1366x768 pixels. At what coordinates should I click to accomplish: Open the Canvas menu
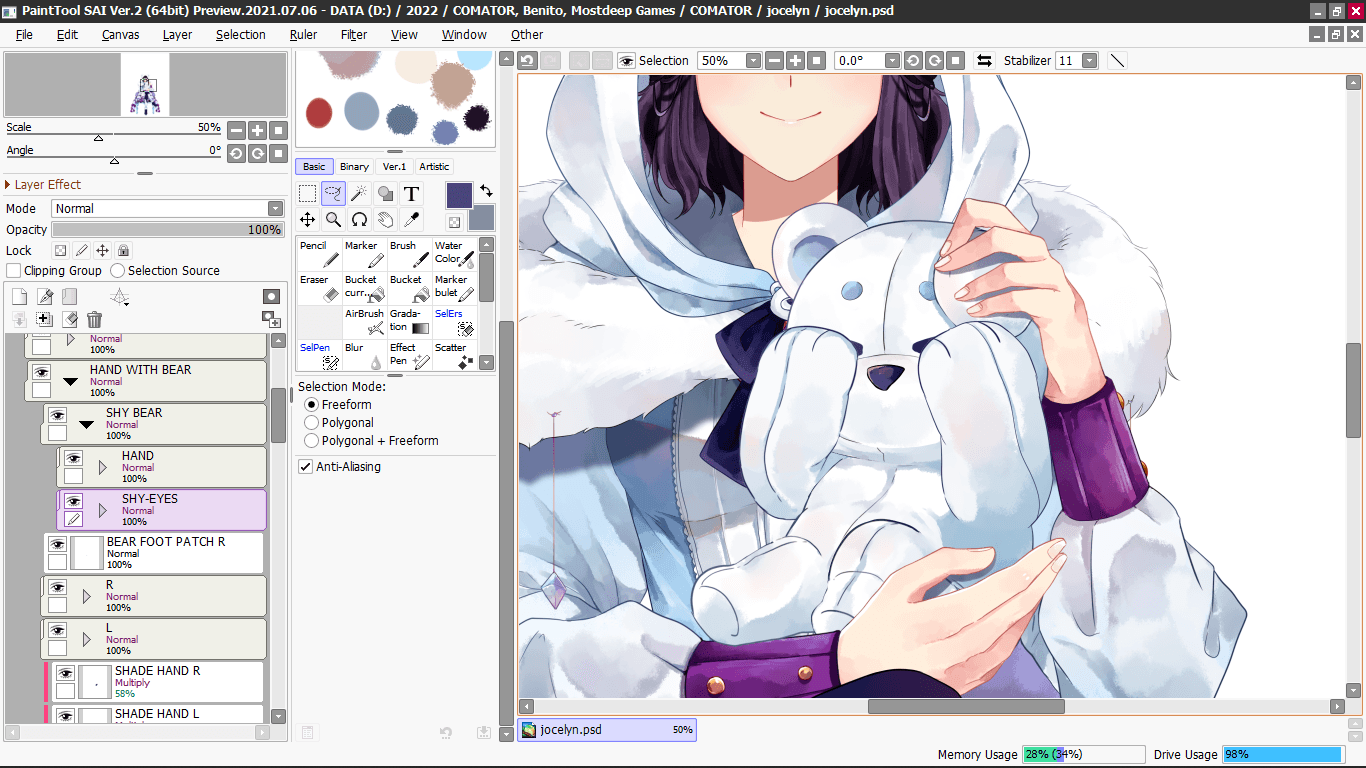coord(120,34)
